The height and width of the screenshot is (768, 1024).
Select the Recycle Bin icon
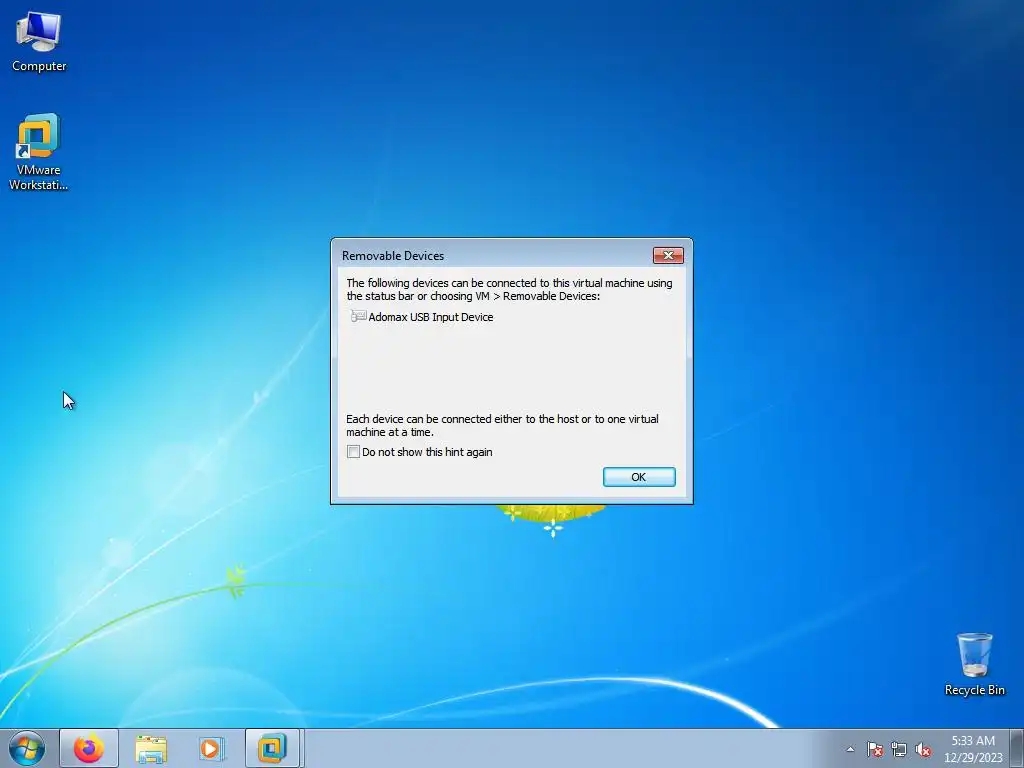(x=974, y=664)
